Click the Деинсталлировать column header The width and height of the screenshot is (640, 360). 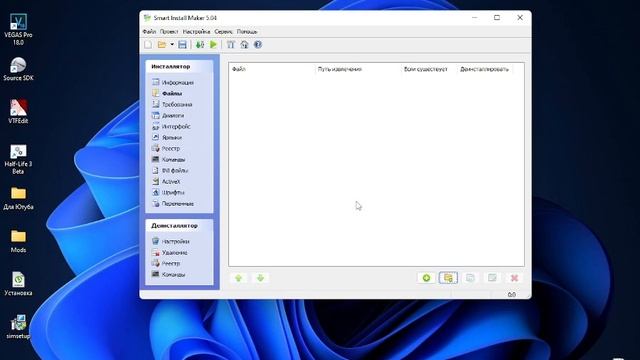pos(486,69)
